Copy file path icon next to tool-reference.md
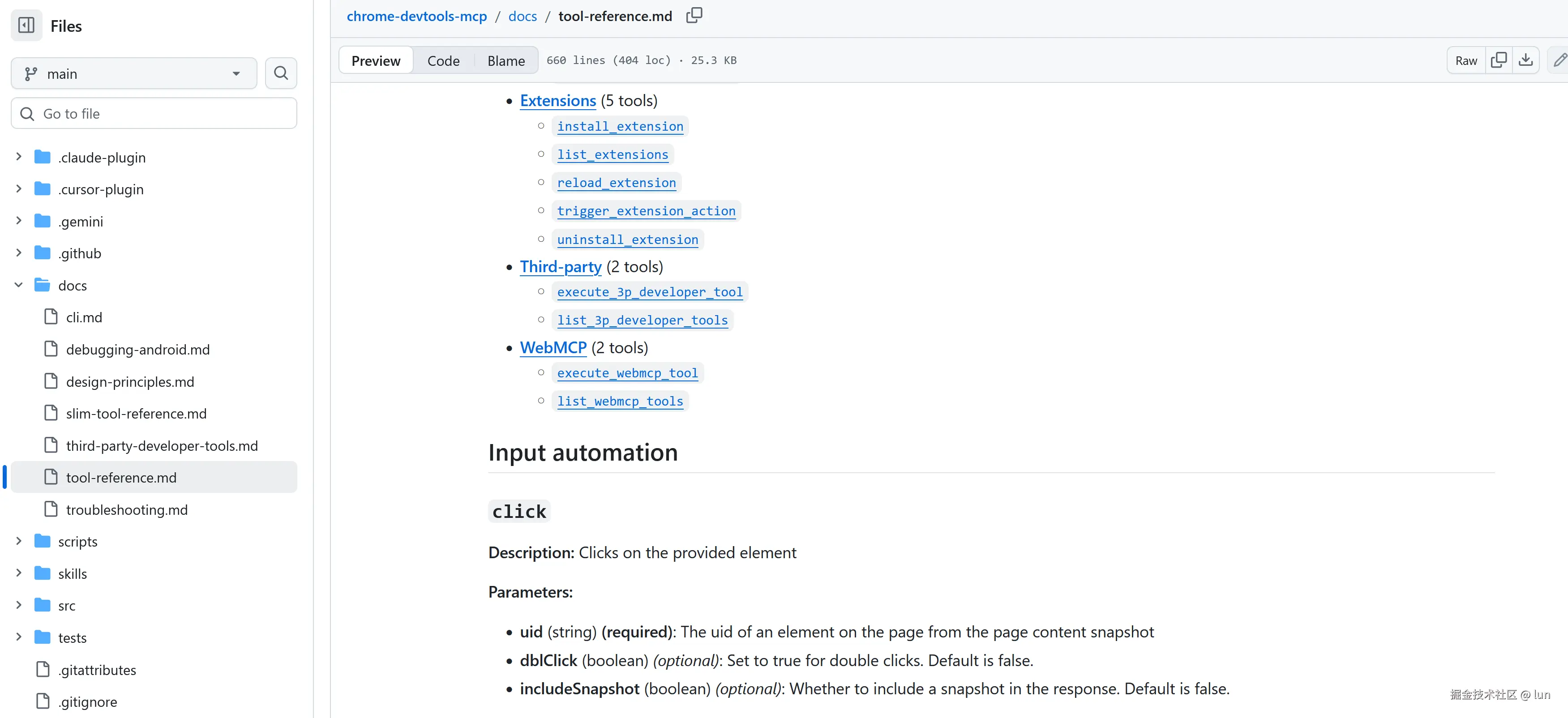The width and height of the screenshot is (1568, 718). tap(694, 16)
